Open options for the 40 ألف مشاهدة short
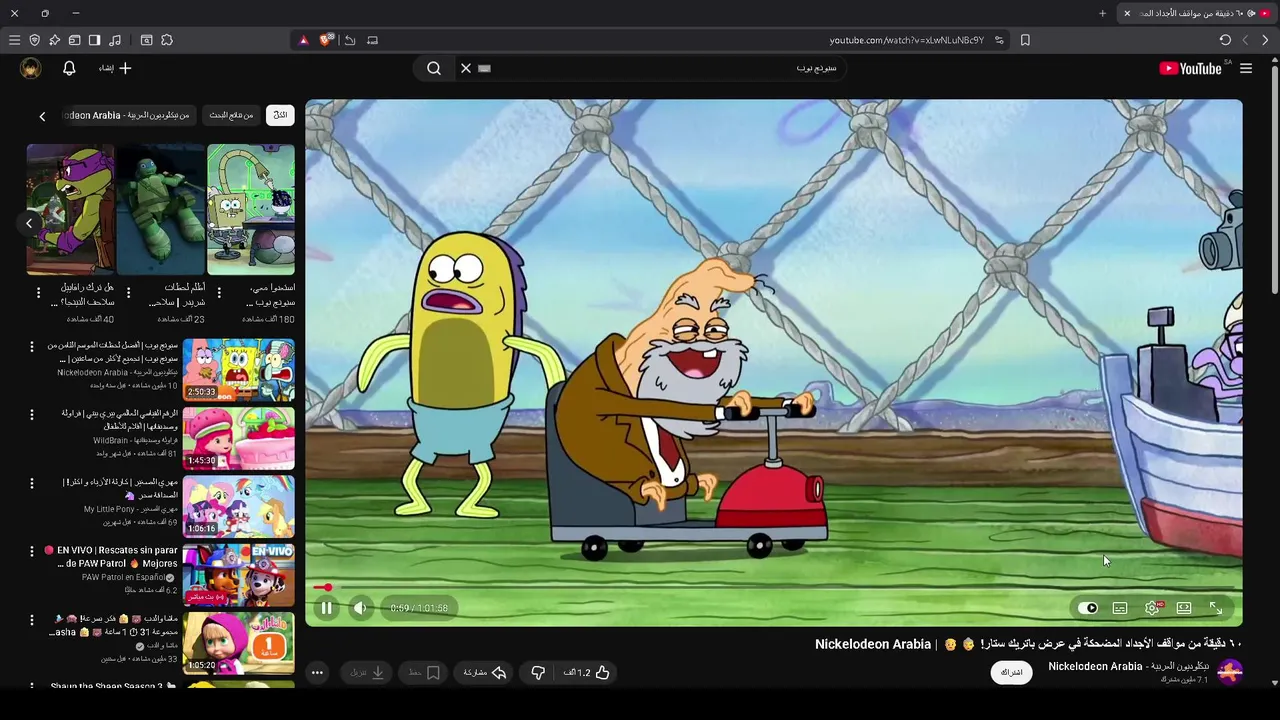The width and height of the screenshot is (1280, 720). click(x=38, y=293)
